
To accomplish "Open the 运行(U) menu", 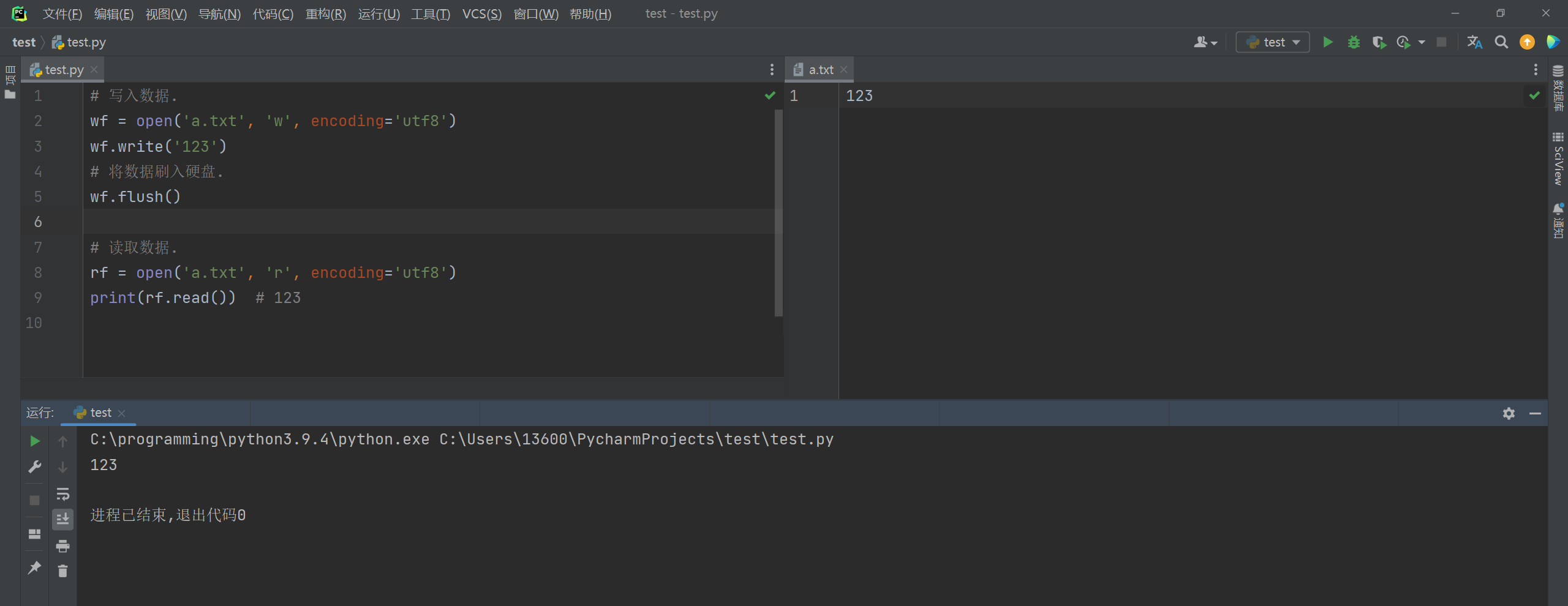I will click(379, 13).
